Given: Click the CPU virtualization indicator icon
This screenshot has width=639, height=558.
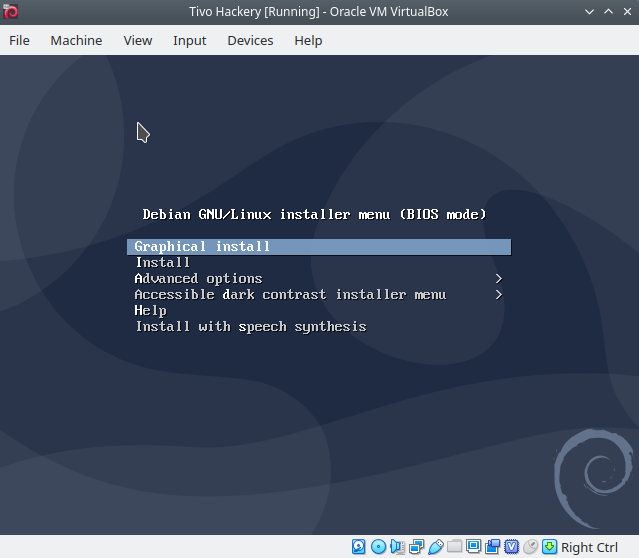Looking at the screenshot, I should pyautogui.click(x=511, y=547).
